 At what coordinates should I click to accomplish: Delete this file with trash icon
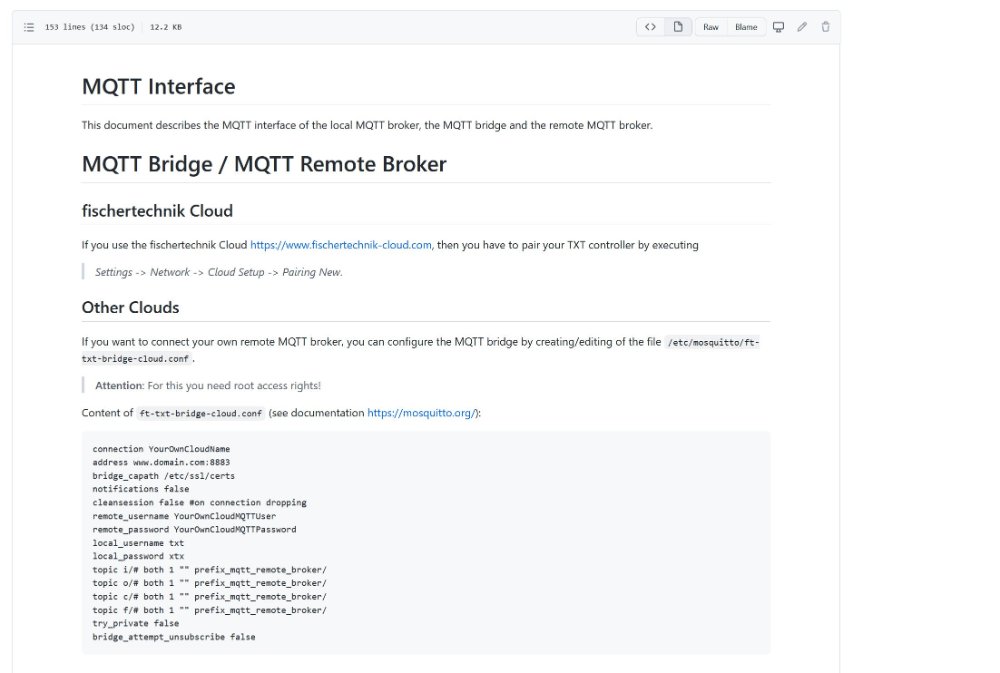click(825, 27)
